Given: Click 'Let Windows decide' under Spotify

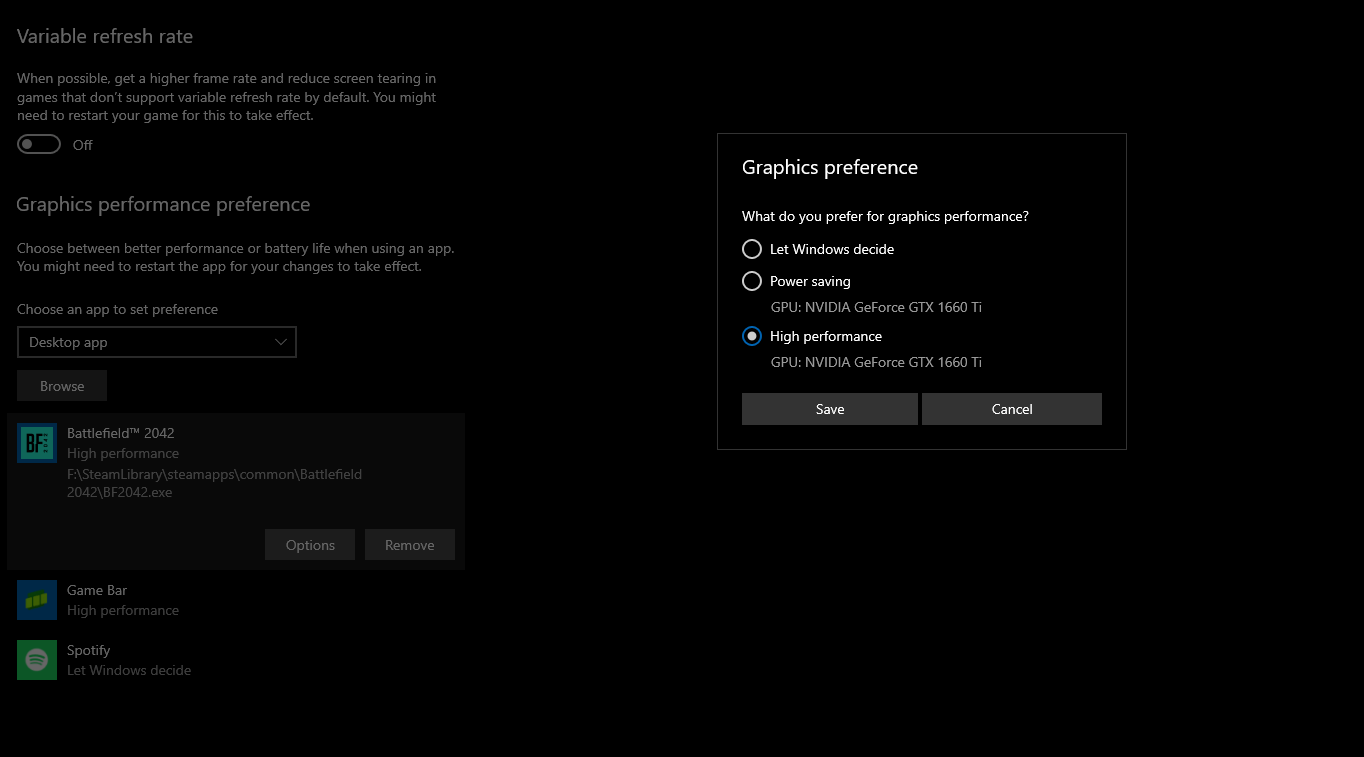Looking at the screenshot, I should (x=129, y=670).
